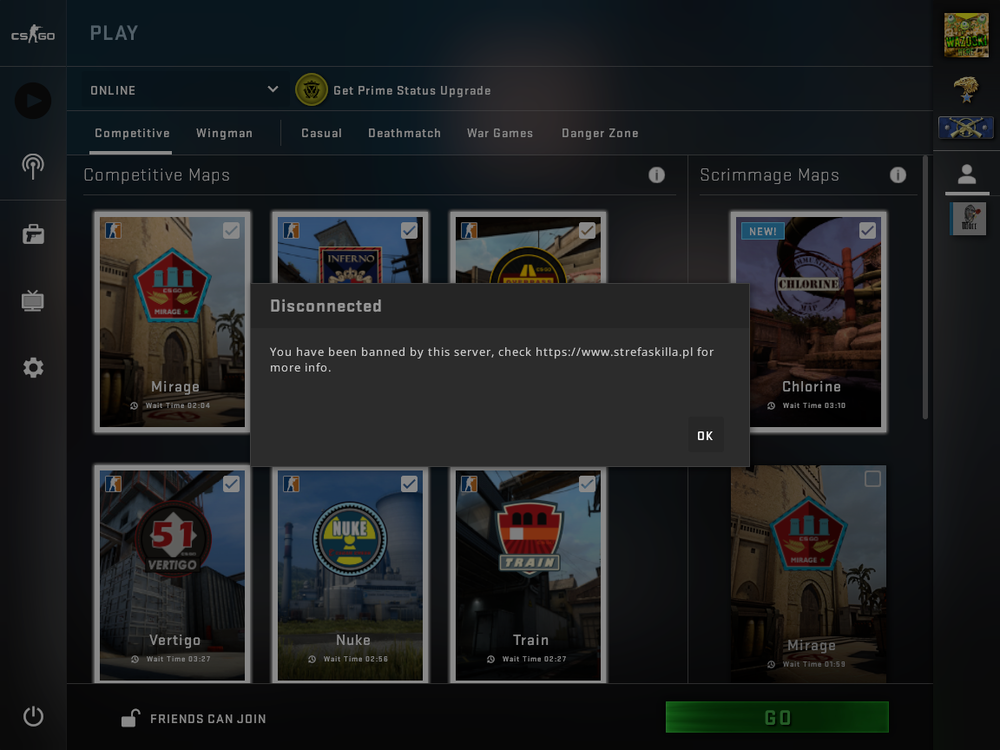This screenshot has height=750, width=1000.
Task: Open the settings gear icon
Action: click(x=33, y=367)
